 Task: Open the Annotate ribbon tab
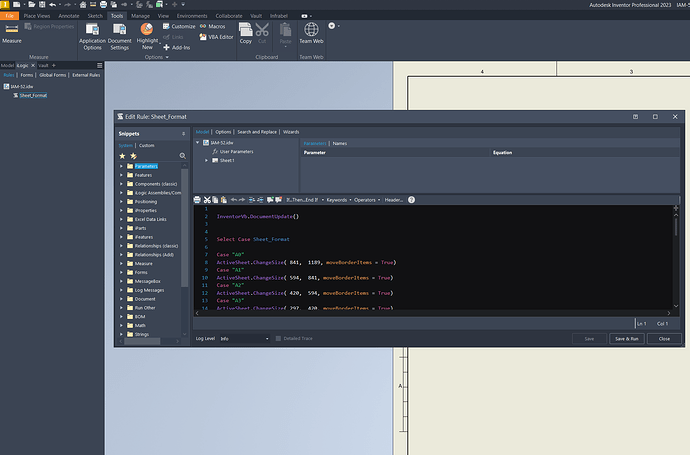coord(69,16)
